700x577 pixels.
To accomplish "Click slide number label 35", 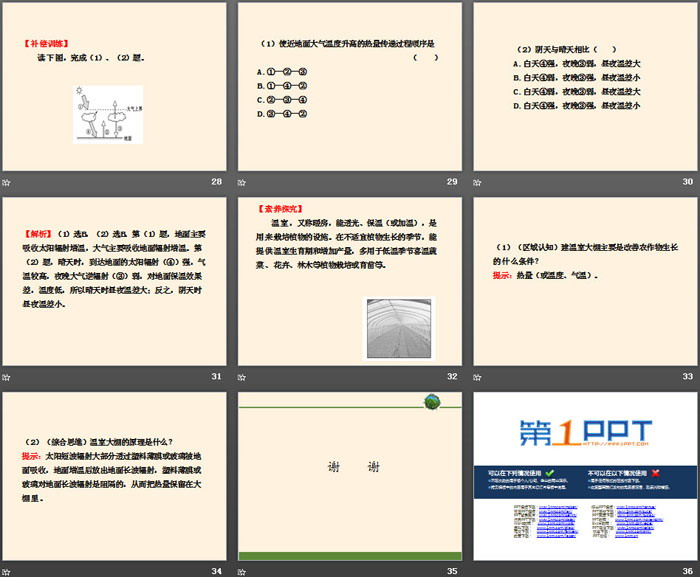I will [452, 571].
